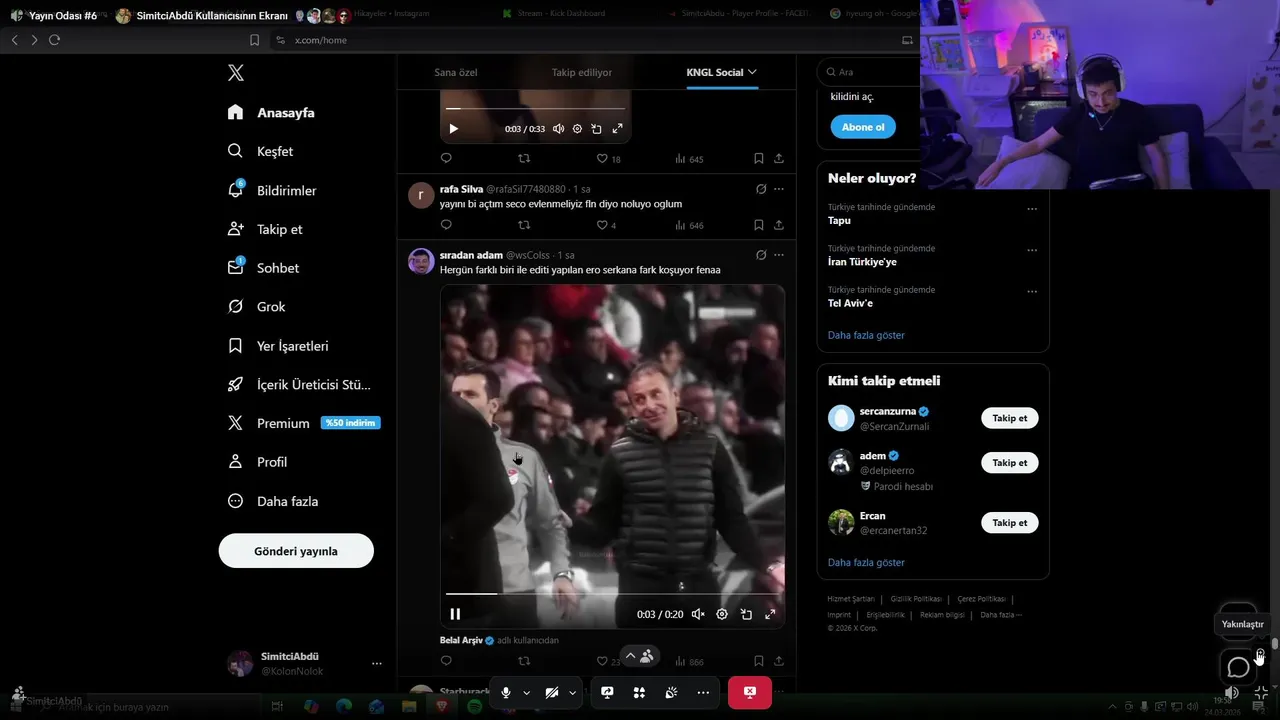
Task: Open Grok from the sidebar
Action: pos(256,307)
